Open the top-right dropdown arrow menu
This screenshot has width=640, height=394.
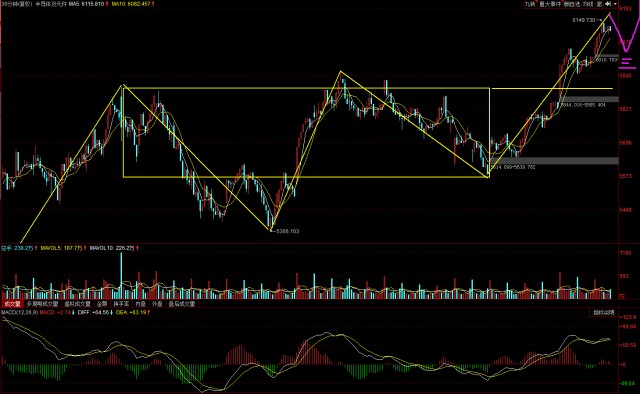click(x=615, y=4)
